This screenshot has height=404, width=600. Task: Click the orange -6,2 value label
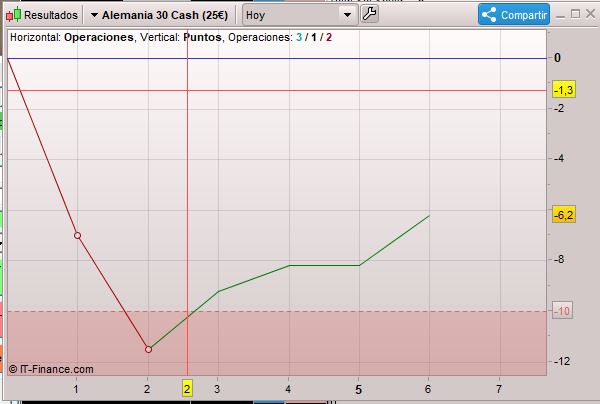click(564, 215)
